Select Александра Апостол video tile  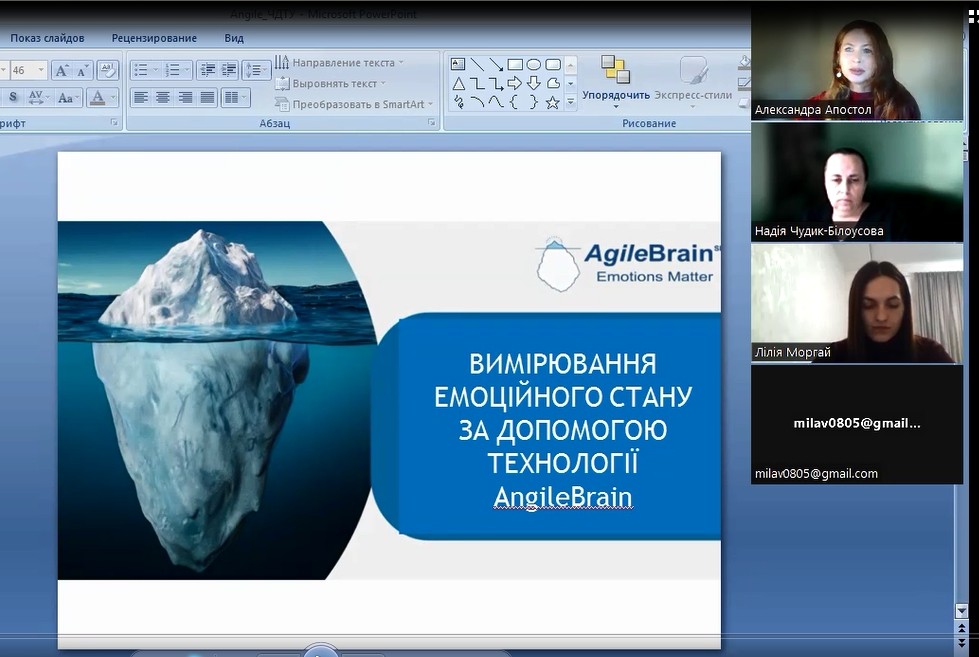[x=857, y=65]
